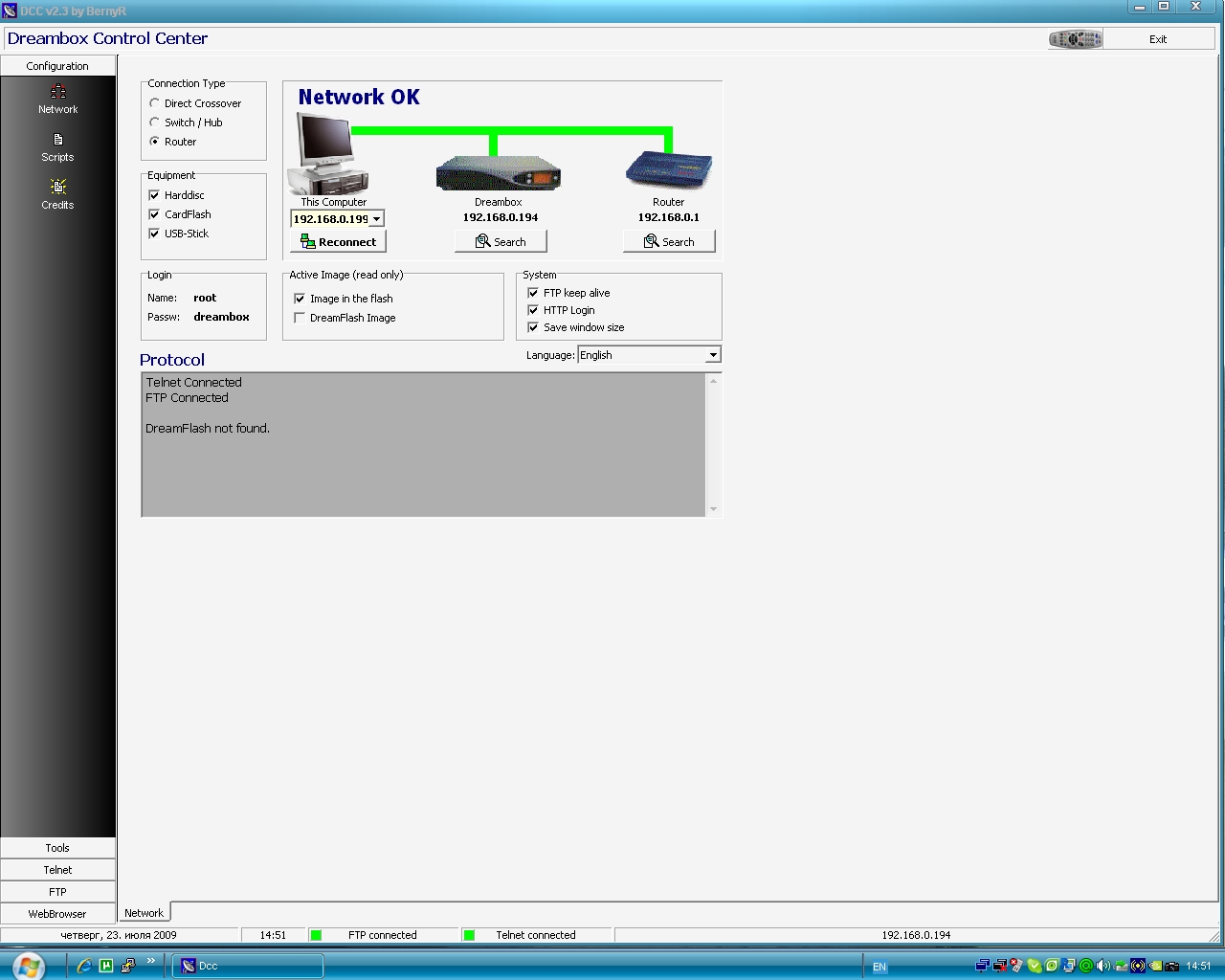Image resolution: width=1225 pixels, height=980 pixels.
Task: Toggle the FTP keep alive checkbox
Action: 533,293
